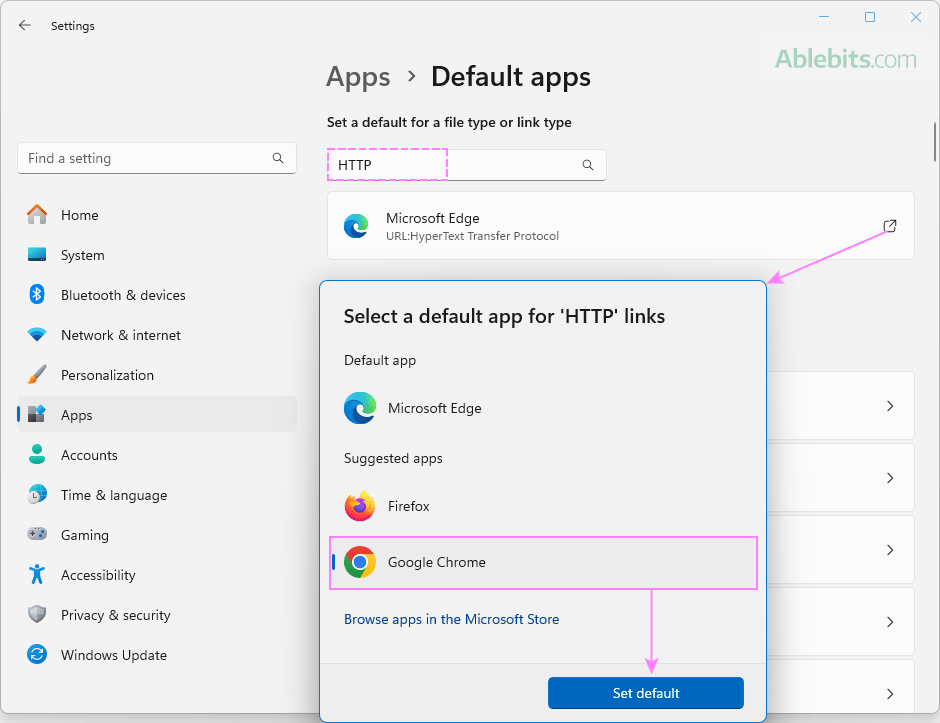This screenshot has height=723, width=940.
Task: Go back with the Settings back arrow
Action: 25,25
